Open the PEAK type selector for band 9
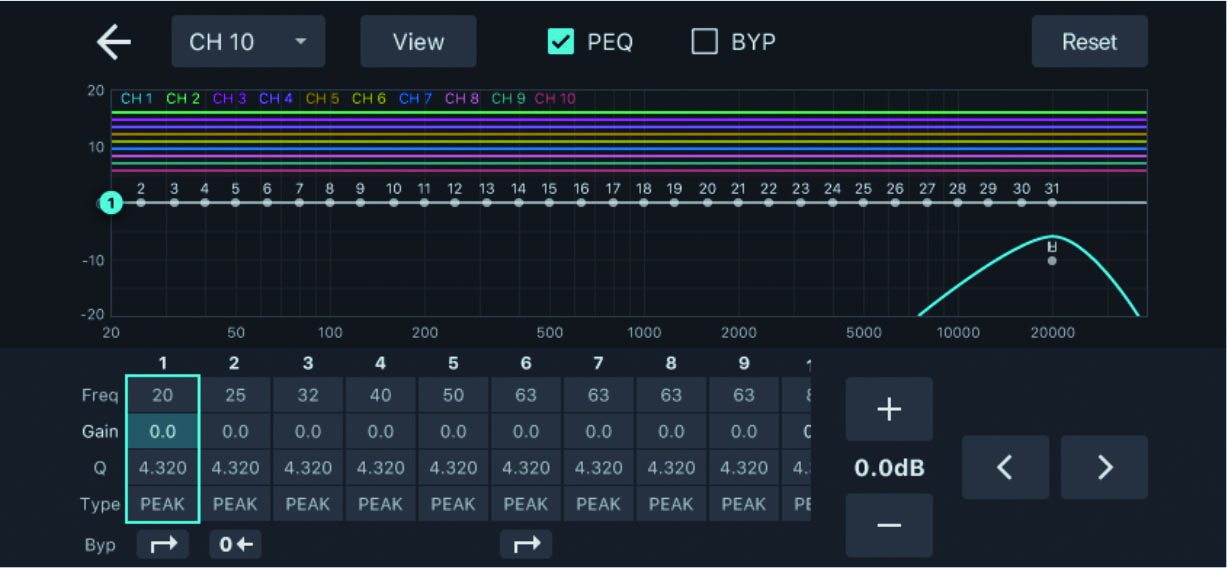 [744, 504]
